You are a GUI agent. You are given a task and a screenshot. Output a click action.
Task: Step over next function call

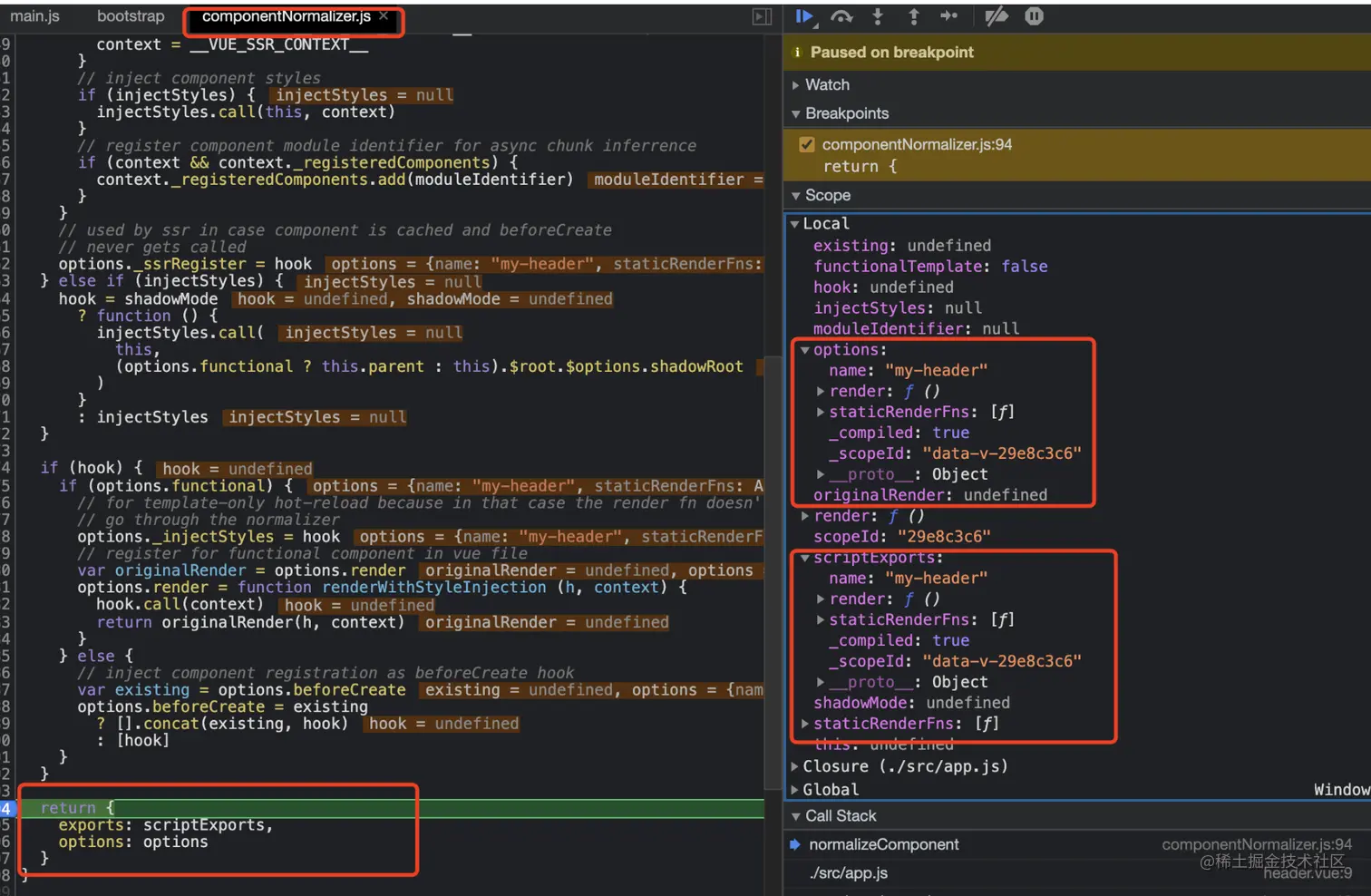[x=841, y=16]
